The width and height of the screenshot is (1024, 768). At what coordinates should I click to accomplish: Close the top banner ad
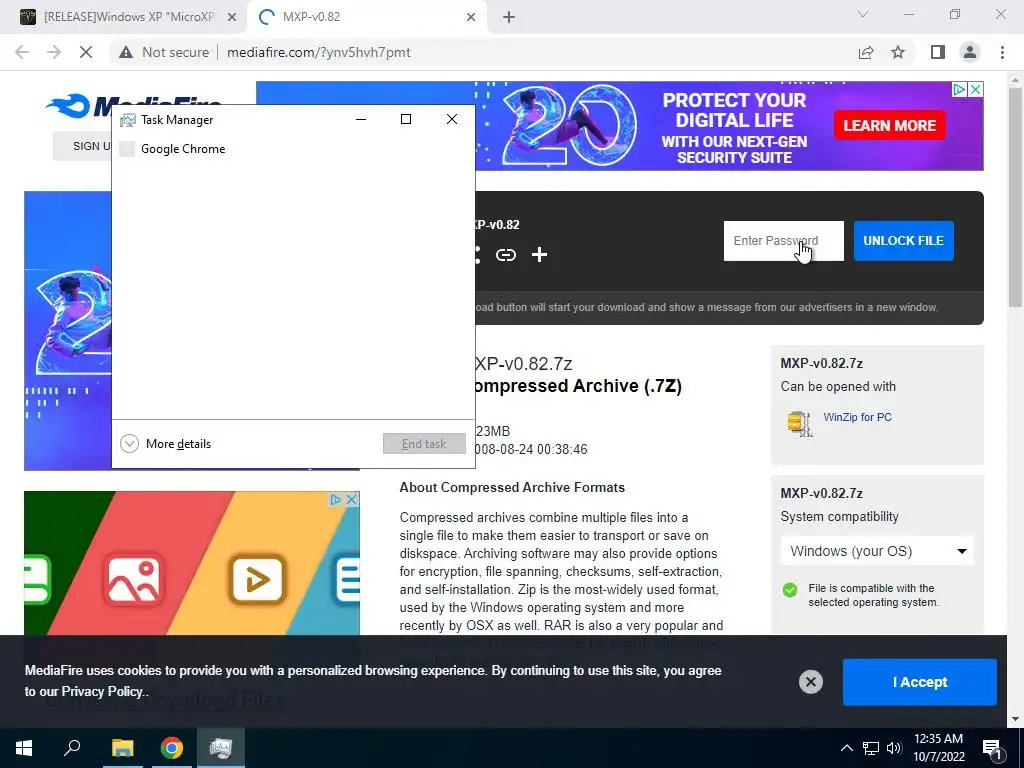pos(975,89)
